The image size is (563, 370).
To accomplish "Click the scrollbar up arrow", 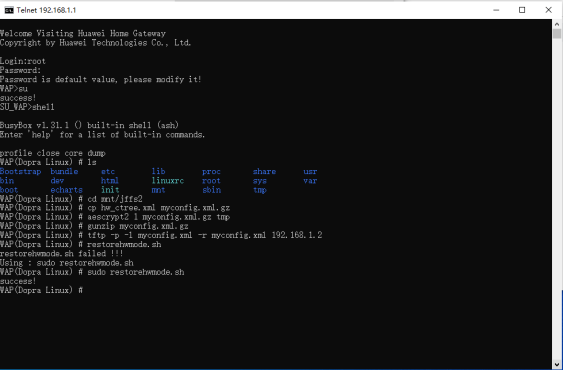I will [557, 24].
